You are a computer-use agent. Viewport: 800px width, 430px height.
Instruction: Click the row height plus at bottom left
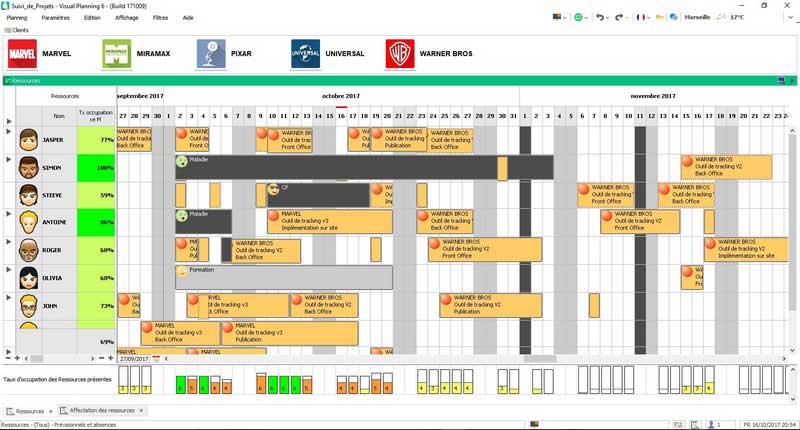[x=17, y=359]
